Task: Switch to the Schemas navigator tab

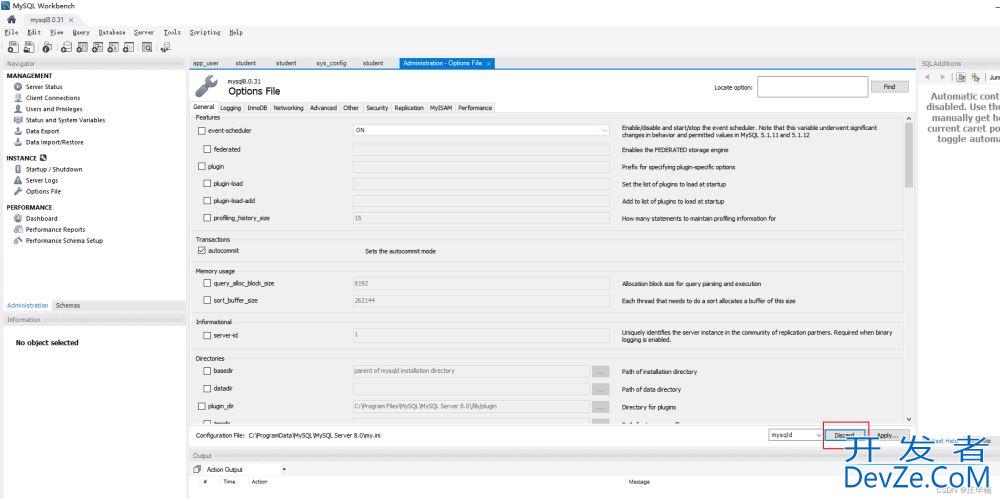Action: (68, 306)
